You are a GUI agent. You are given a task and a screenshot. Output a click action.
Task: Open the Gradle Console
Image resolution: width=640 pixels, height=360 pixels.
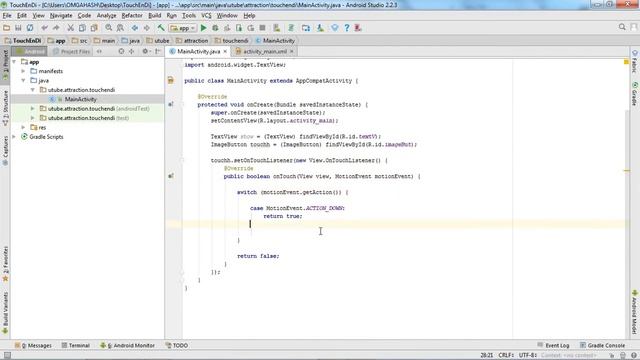(602, 345)
